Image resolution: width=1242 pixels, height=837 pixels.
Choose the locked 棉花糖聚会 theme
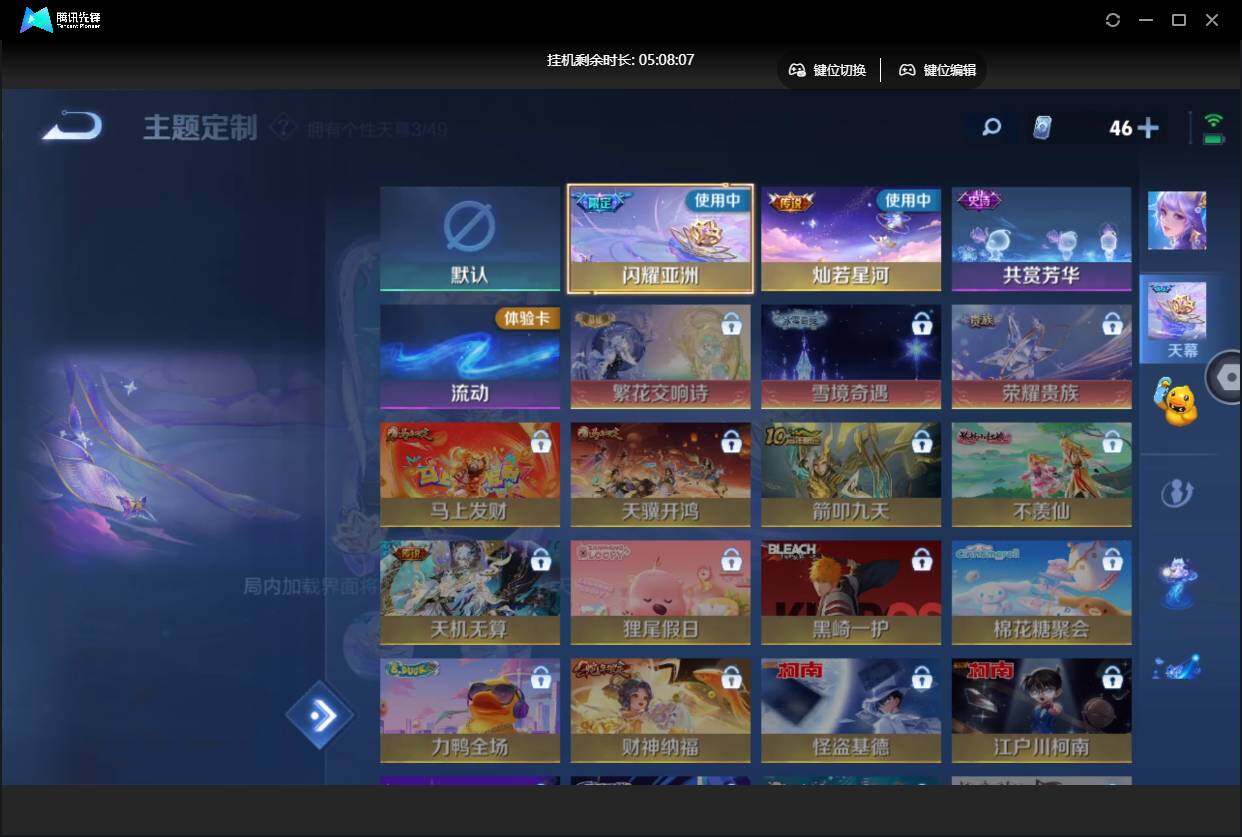[x=1042, y=593]
